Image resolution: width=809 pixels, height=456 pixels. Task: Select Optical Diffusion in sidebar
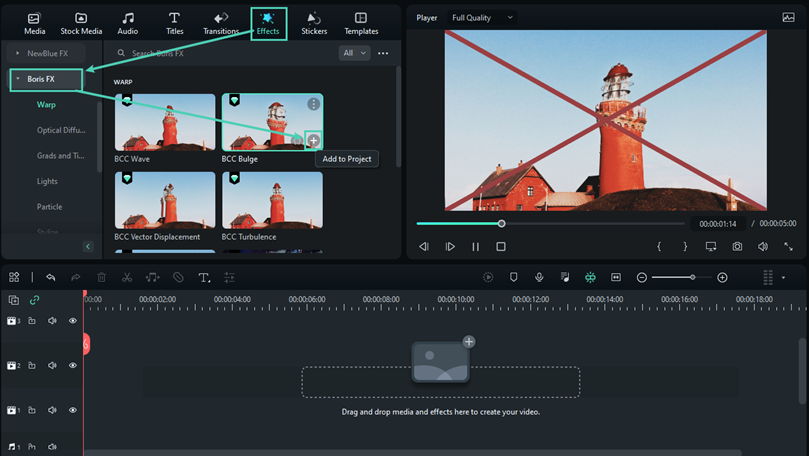[x=62, y=130]
